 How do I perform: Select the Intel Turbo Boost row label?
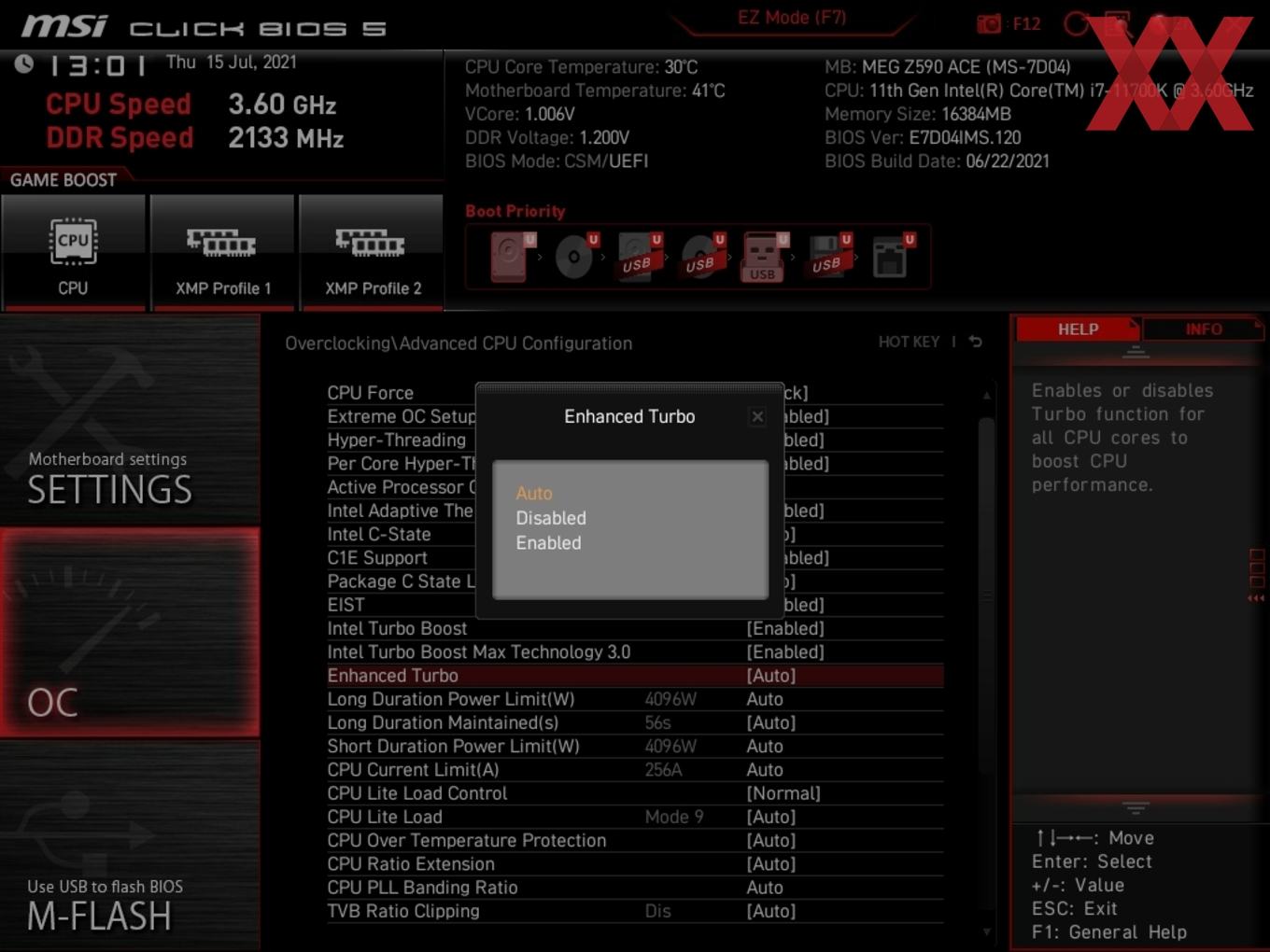tap(397, 629)
